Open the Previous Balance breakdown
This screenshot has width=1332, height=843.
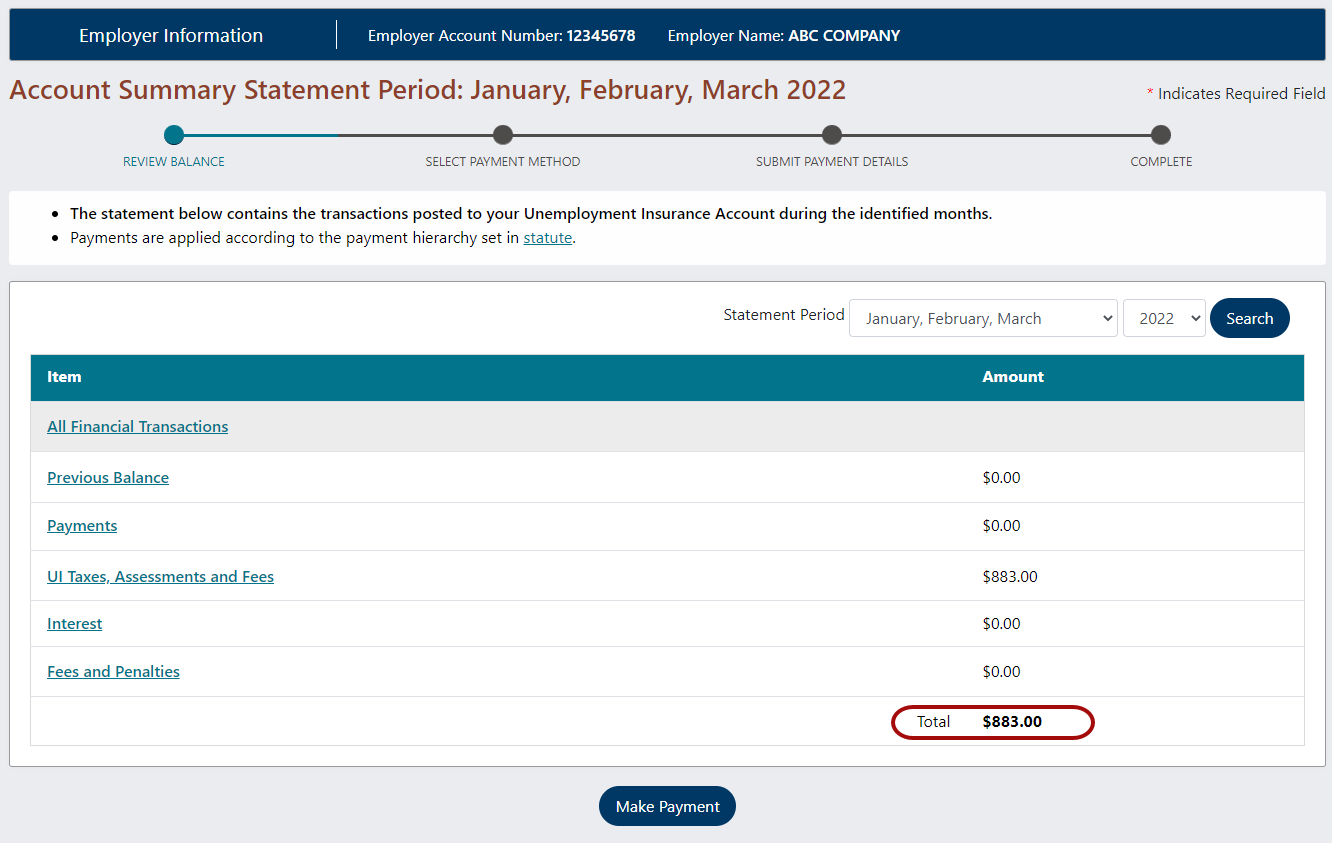pyautogui.click(x=107, y=477)
